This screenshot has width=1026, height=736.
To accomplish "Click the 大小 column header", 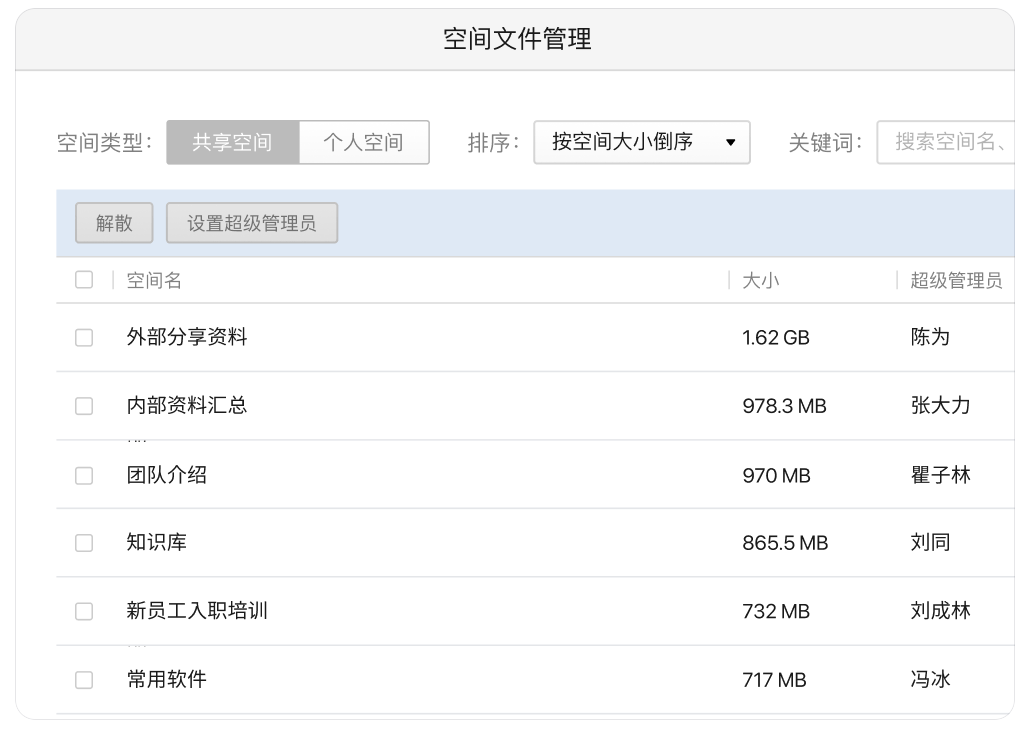I will click(x=760, y=281).
